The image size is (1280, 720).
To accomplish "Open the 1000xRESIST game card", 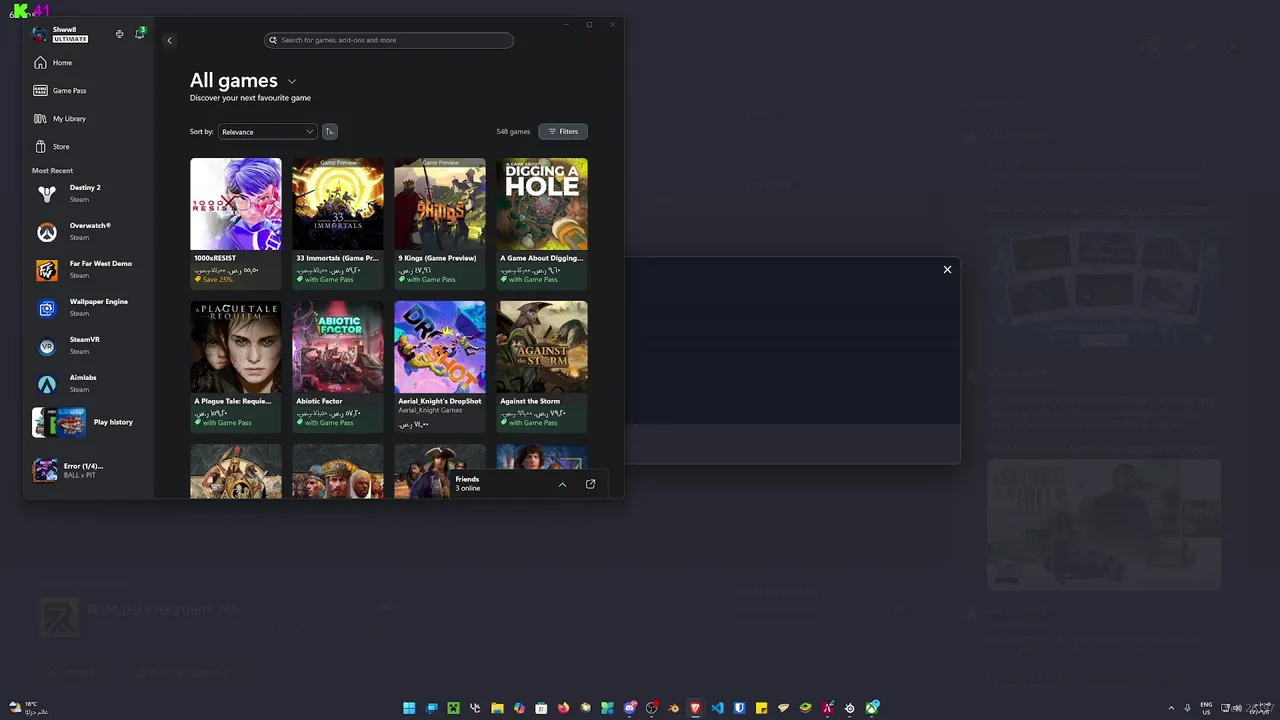I will [236, 222].
